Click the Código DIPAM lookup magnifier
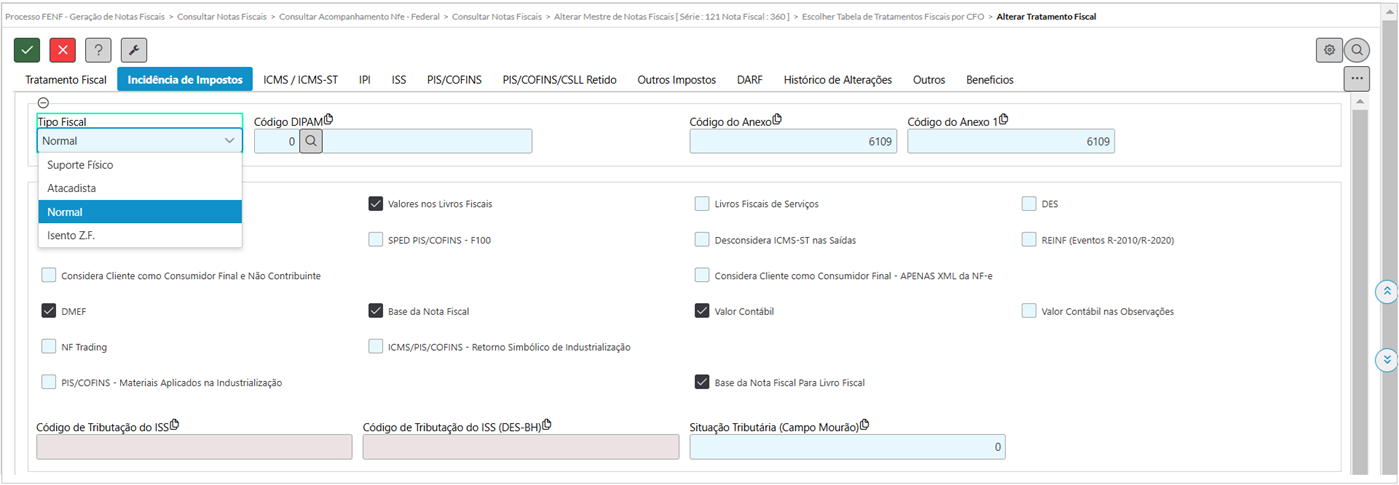The height and width of the screenshot is (485, 1399). (311, 142)
